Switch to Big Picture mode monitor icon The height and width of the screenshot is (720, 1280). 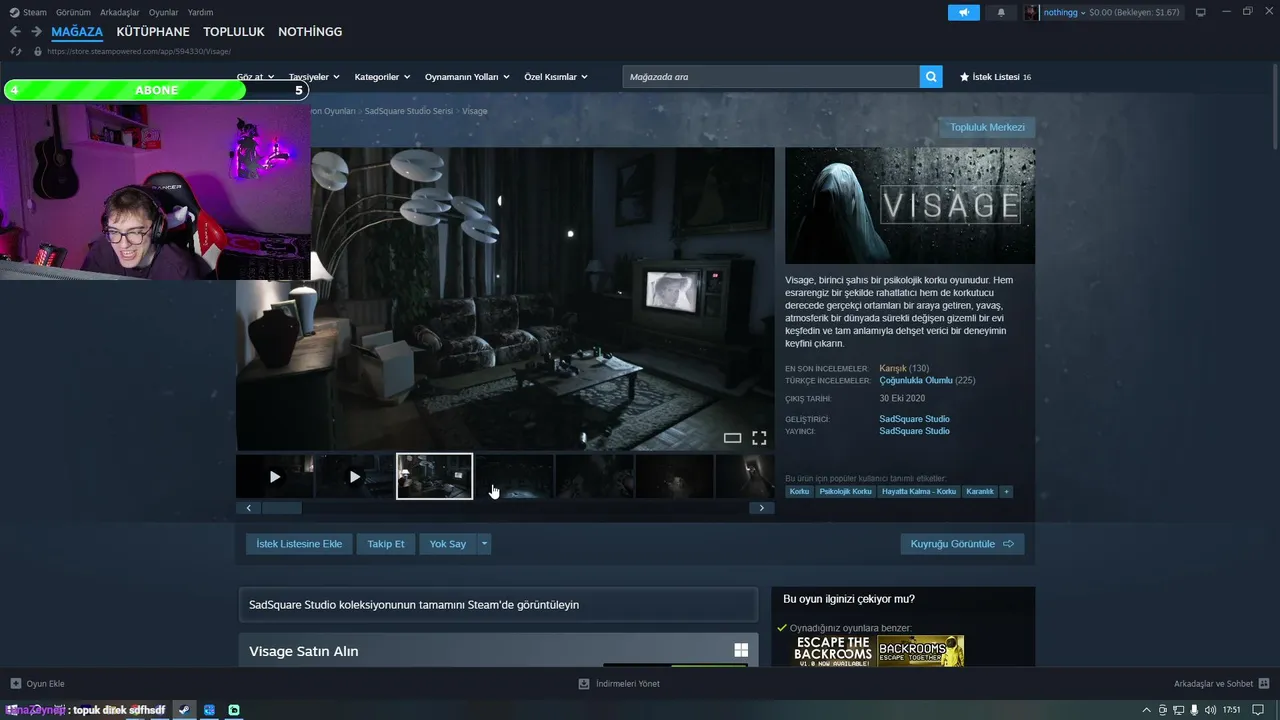pyautogui.click(x=1200, y=12)
